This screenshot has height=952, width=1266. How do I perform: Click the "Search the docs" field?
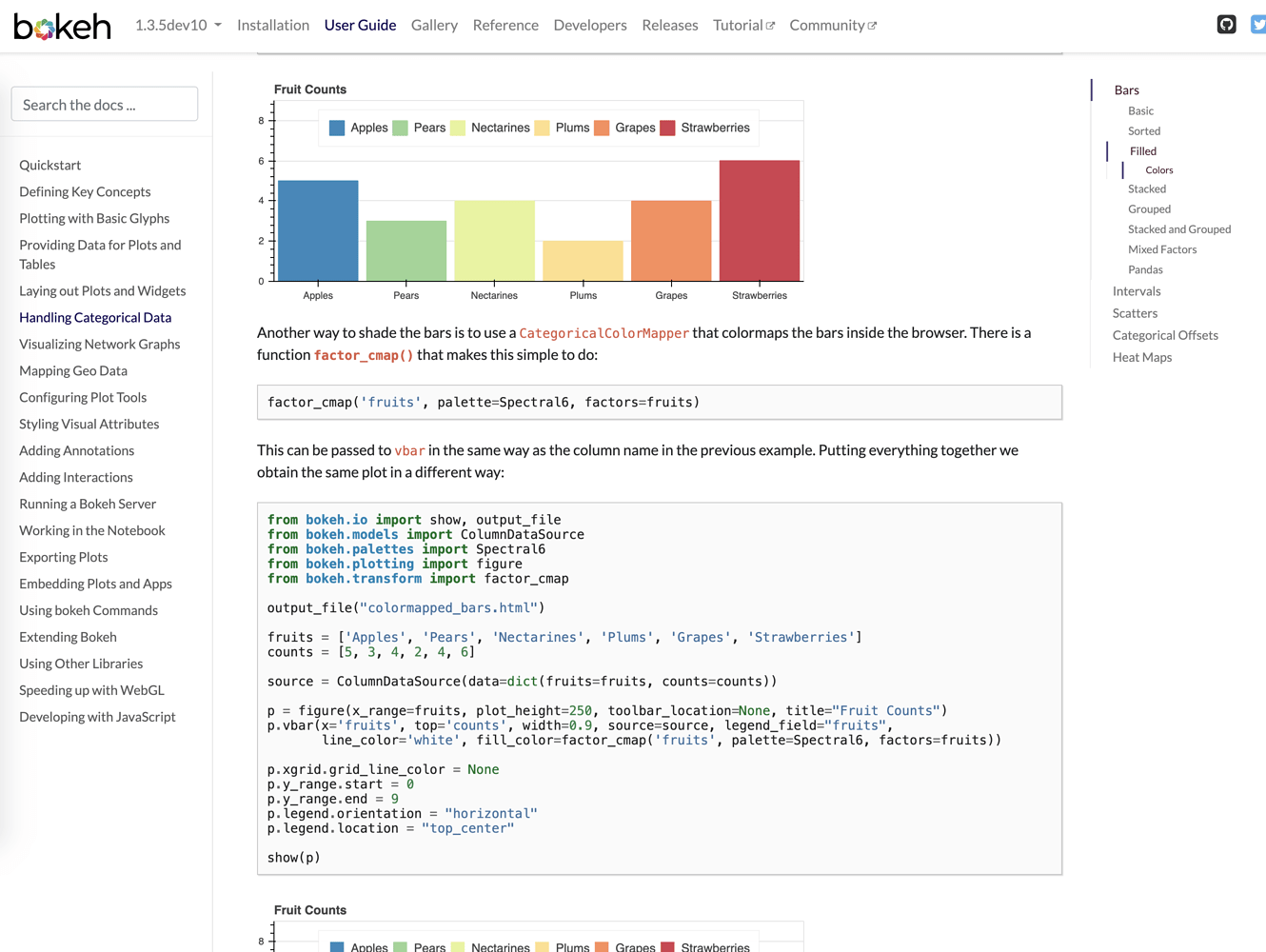point(104,103)
